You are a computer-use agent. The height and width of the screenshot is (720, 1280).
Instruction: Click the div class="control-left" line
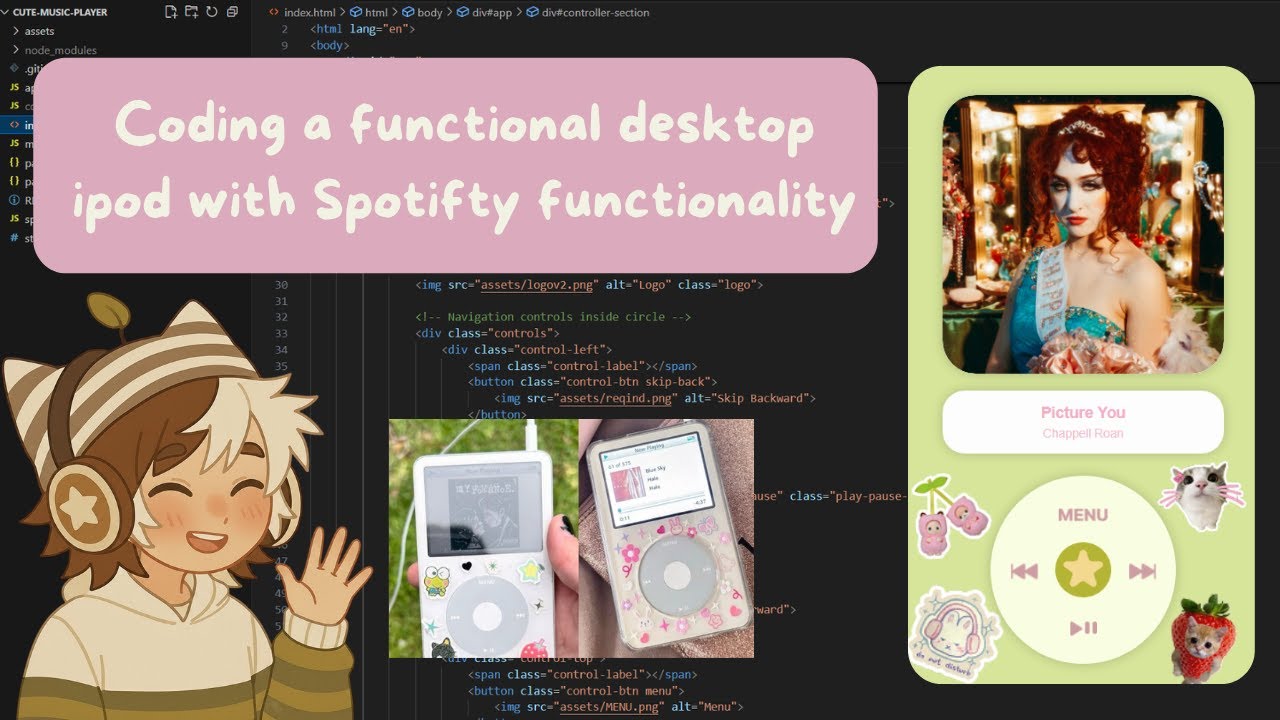pos(526,350)
